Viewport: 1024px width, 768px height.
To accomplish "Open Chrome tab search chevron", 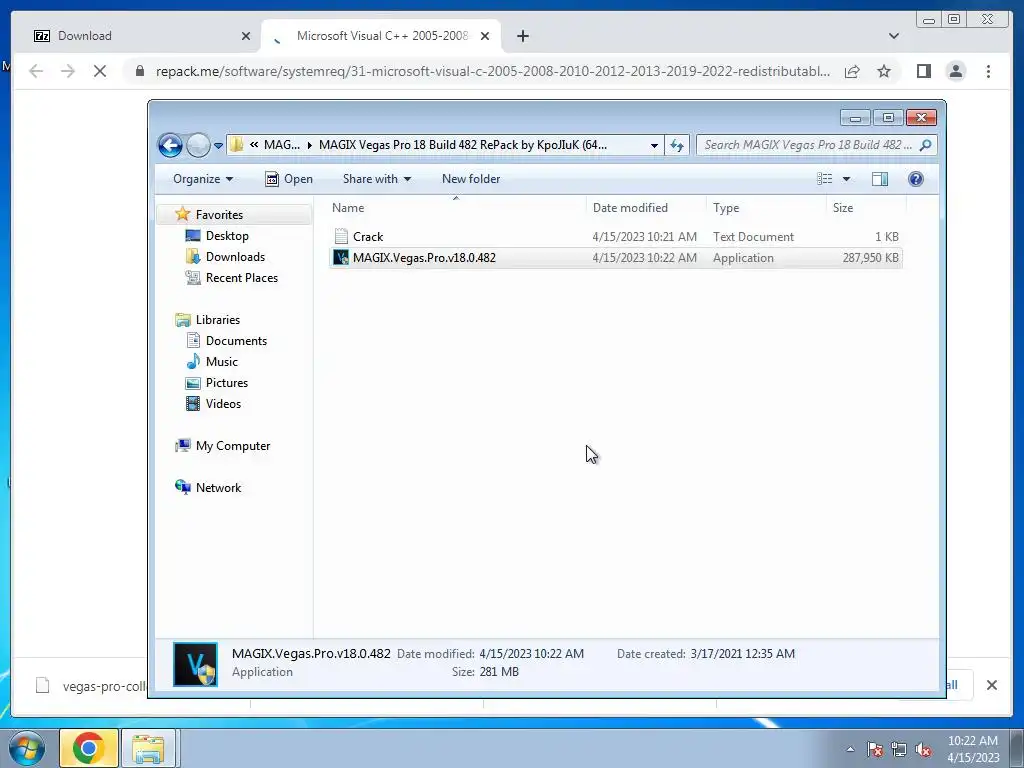I will [x=893, y=36].
